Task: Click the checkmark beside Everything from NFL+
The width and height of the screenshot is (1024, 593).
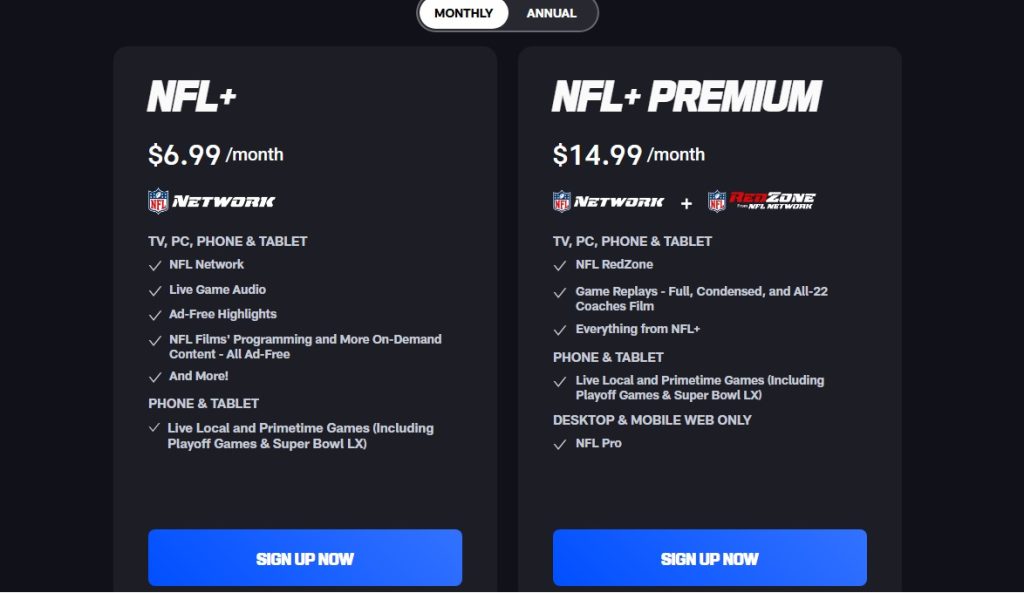Action: click(x=560, y=329)
